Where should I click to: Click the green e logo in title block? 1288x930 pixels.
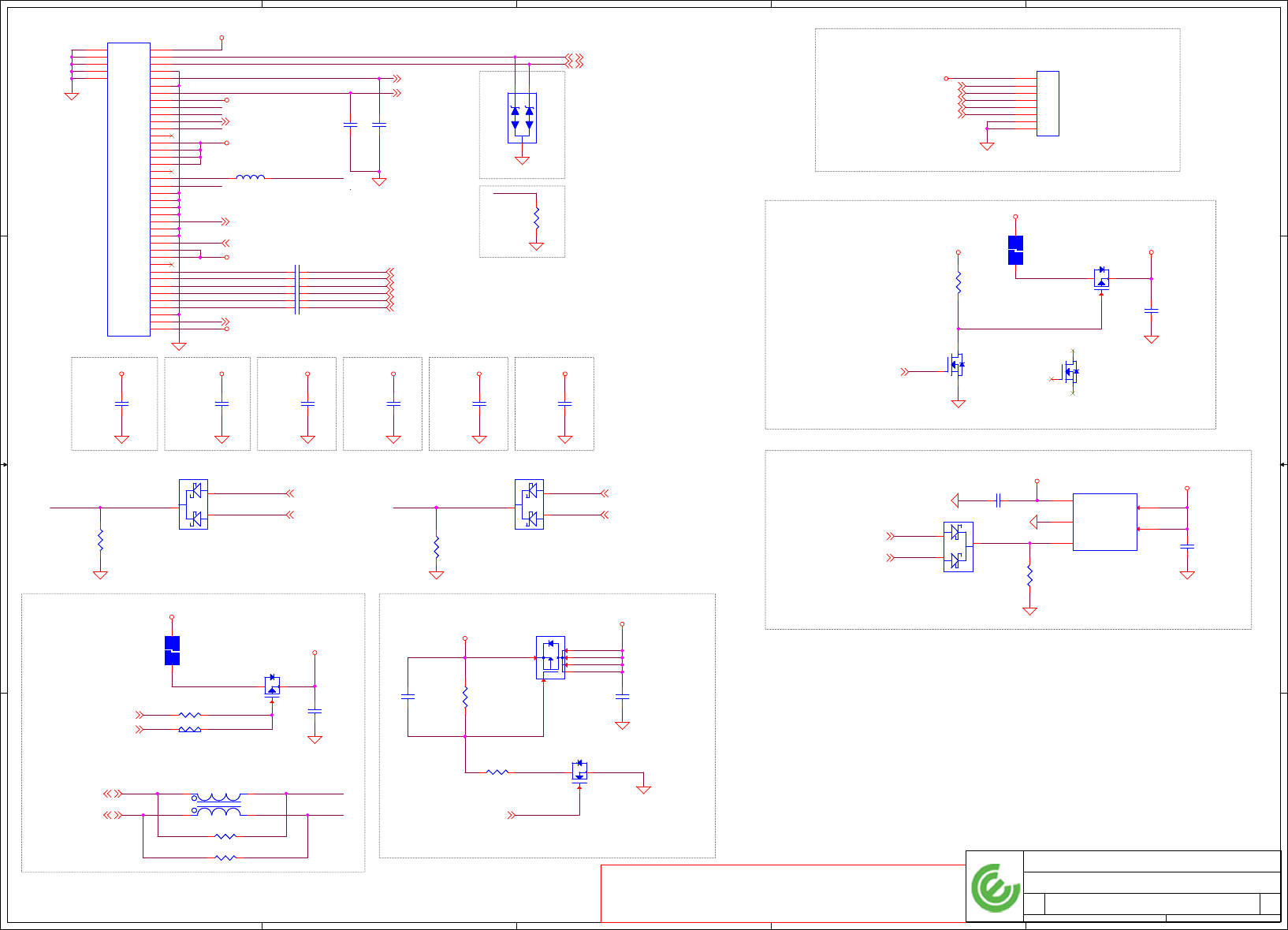995,887
